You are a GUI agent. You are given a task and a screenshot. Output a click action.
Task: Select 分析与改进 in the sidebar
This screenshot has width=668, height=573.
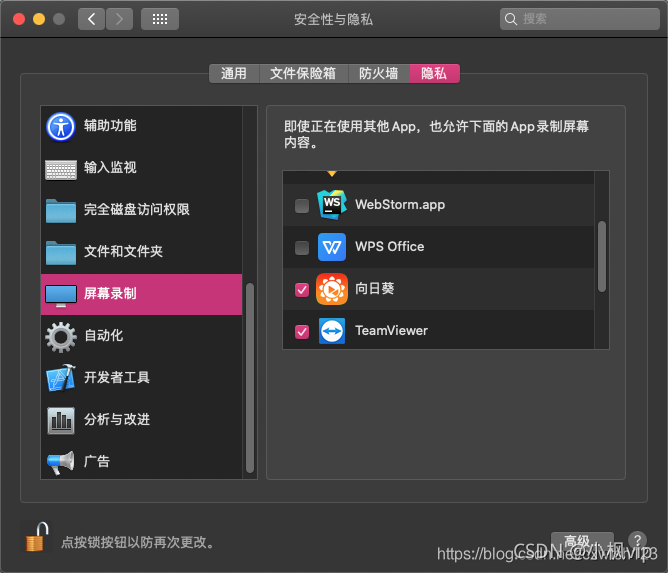pyautogui.click(x=141, y=420)
